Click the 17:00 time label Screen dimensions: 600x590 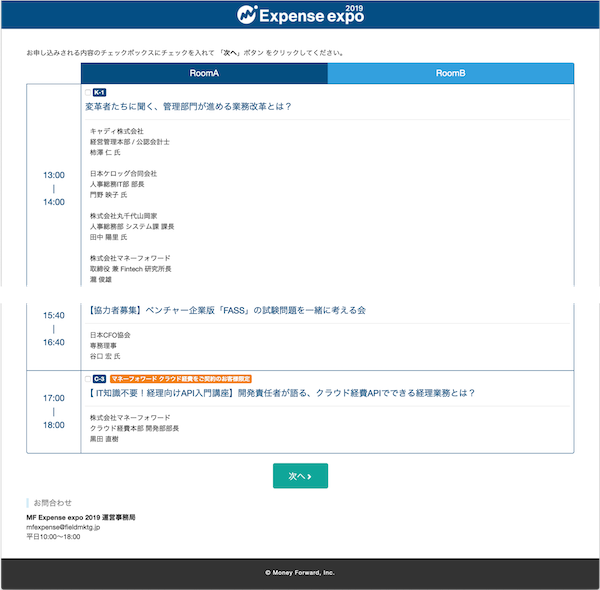tap(54, 398)
